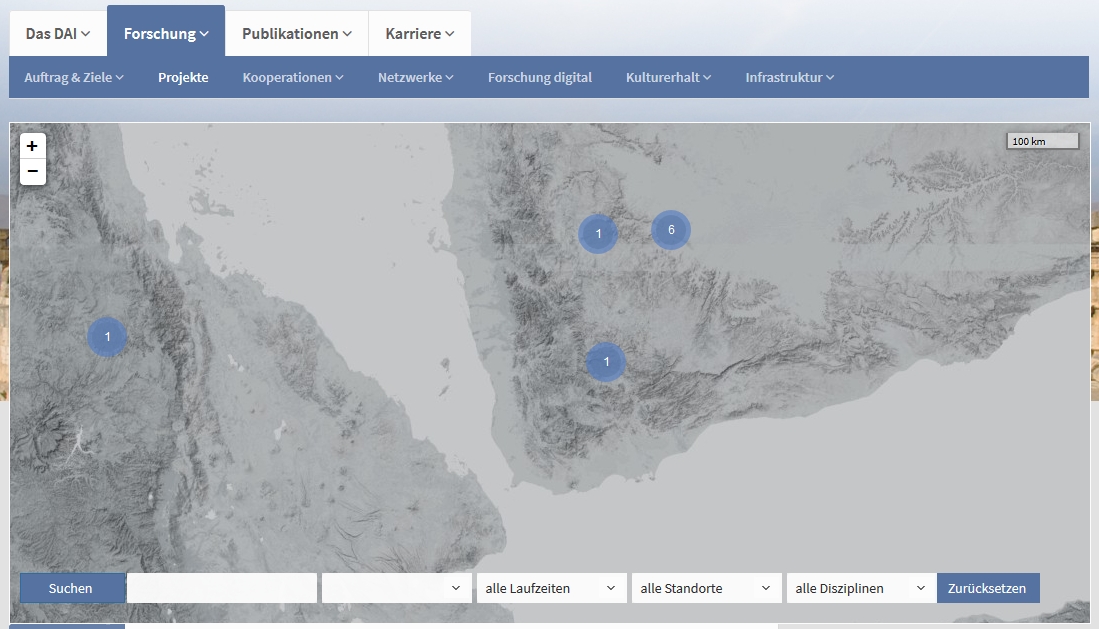Open the Kulturerhalt submenu
The image size is (1099, 629).
pos(669,77)
